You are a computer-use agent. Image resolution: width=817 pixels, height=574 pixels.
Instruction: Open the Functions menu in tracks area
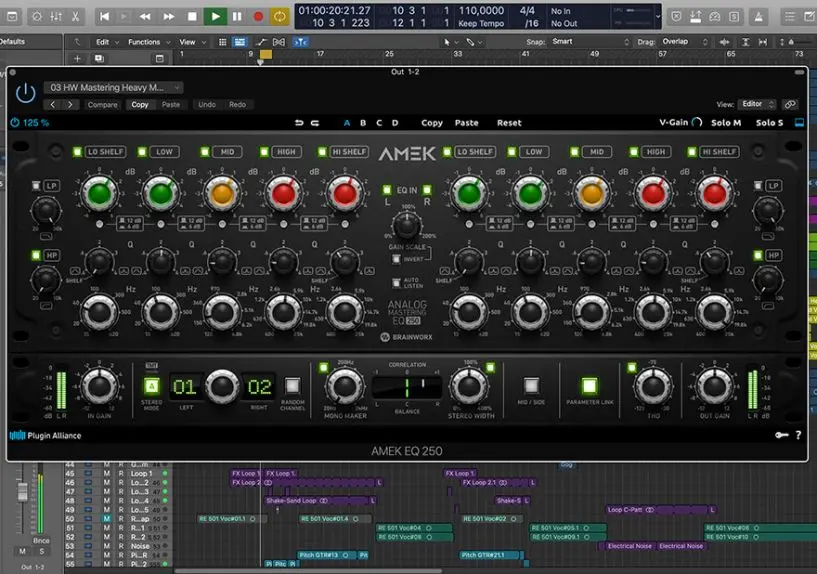[148, 42]
